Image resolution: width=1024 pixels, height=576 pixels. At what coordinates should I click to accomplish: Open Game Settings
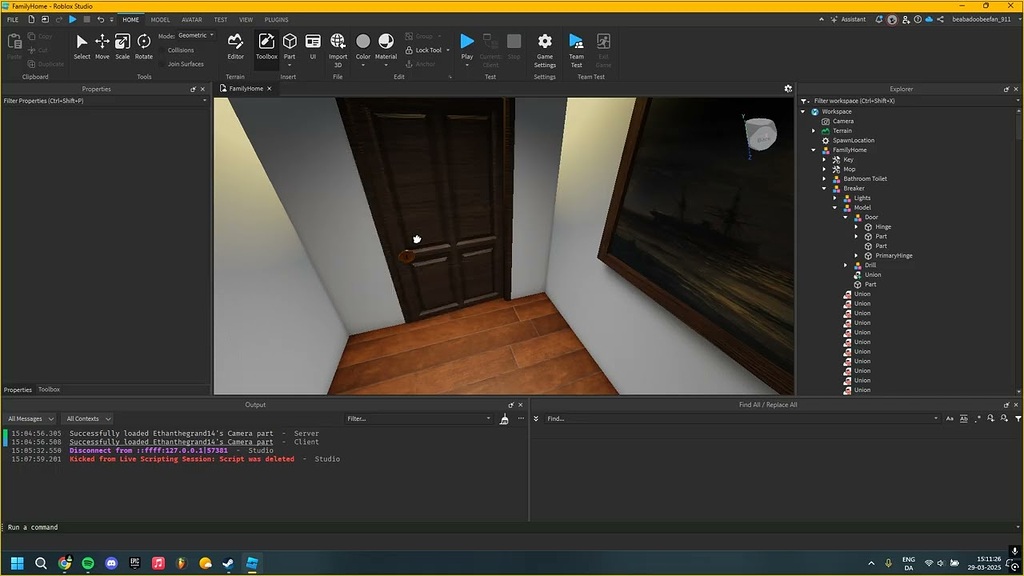(x=544, y=46)
